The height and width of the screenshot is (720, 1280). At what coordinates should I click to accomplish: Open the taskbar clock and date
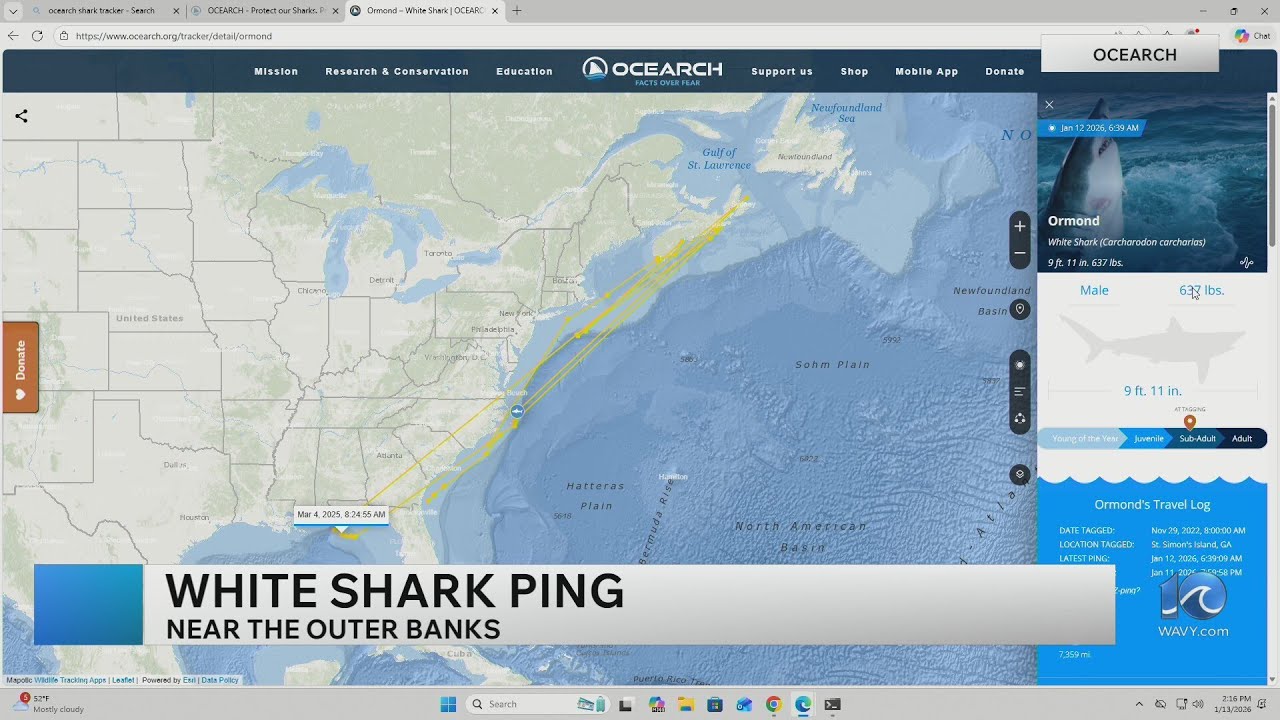1231,704
